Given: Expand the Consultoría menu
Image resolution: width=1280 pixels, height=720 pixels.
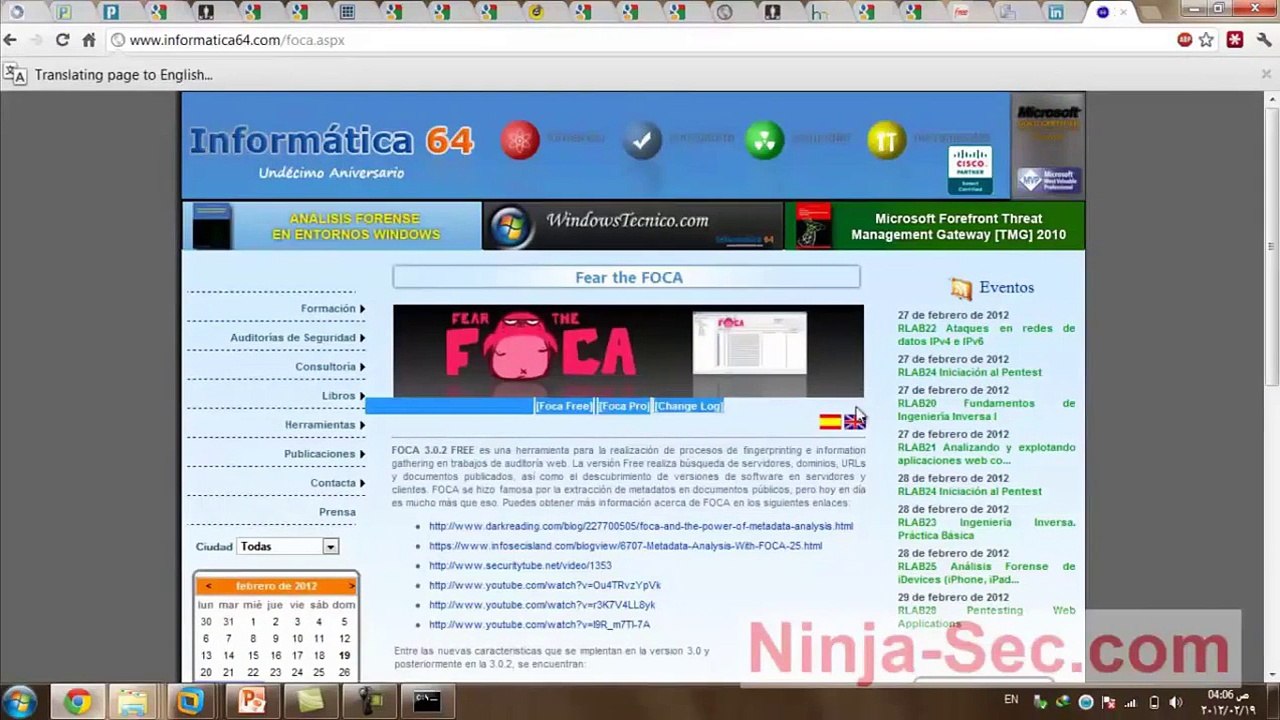Looking at the screenshot, I should click(330, 367).
